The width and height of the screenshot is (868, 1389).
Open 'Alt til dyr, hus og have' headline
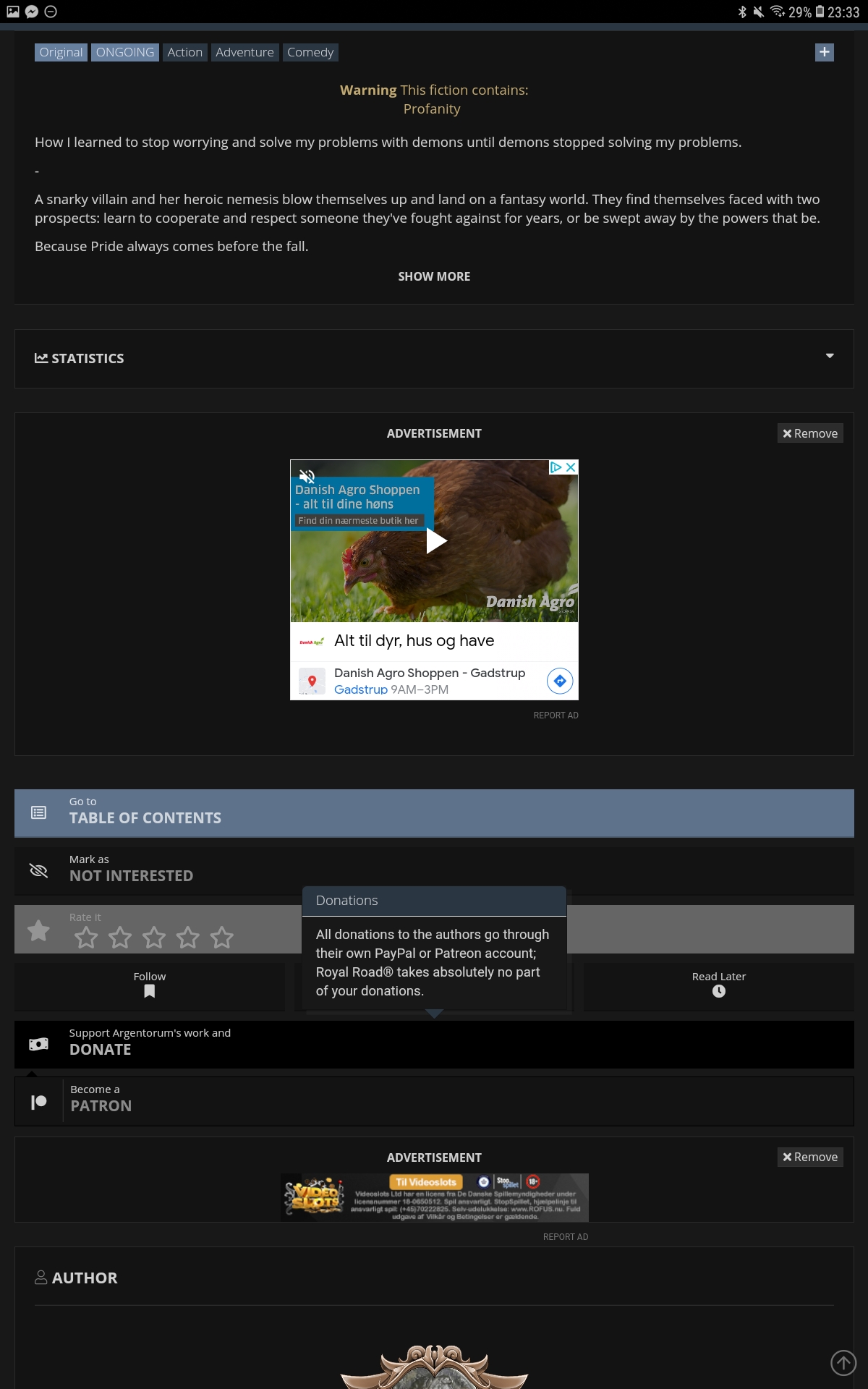(414, 641)
